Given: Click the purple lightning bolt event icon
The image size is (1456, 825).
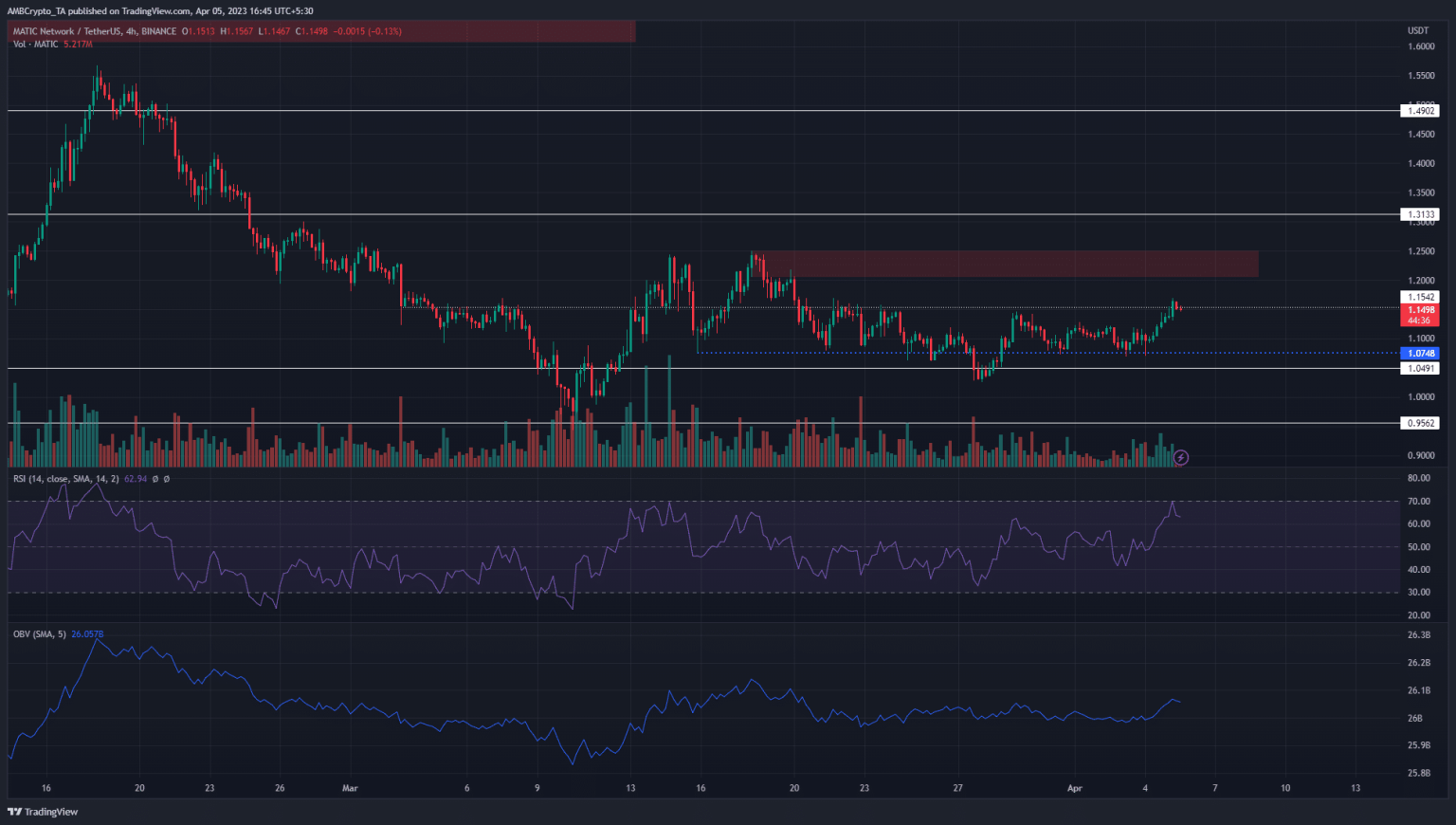Looking at the screenshot, I should point(1180,457).
